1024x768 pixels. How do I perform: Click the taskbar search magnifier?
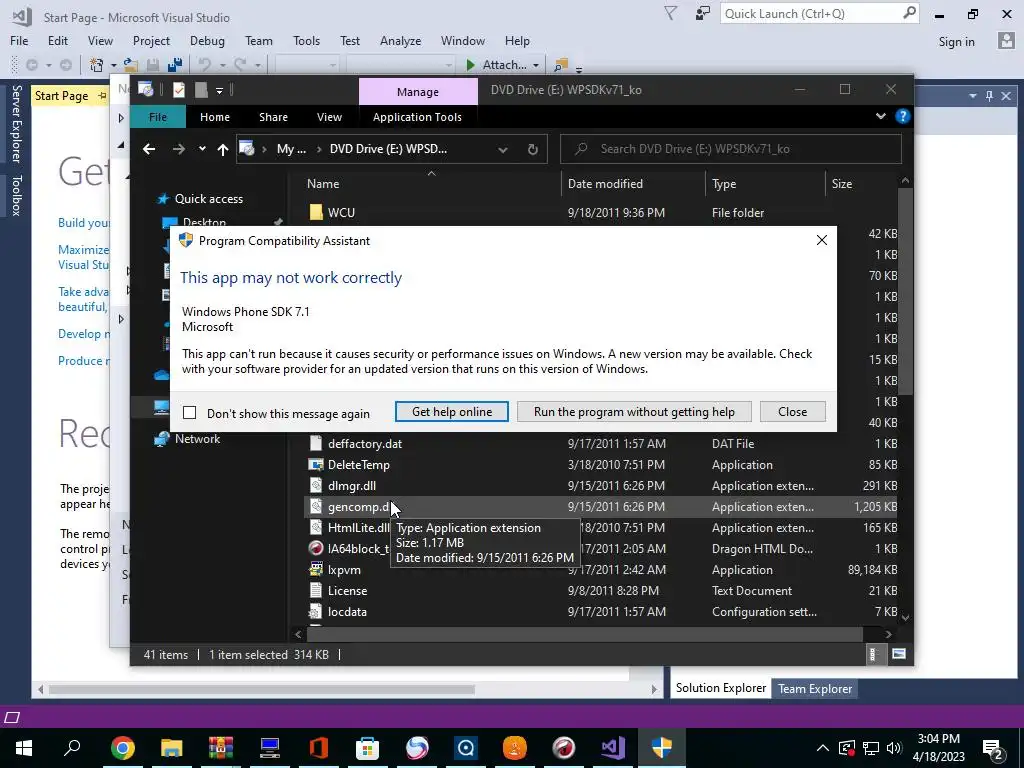(72, 747)
